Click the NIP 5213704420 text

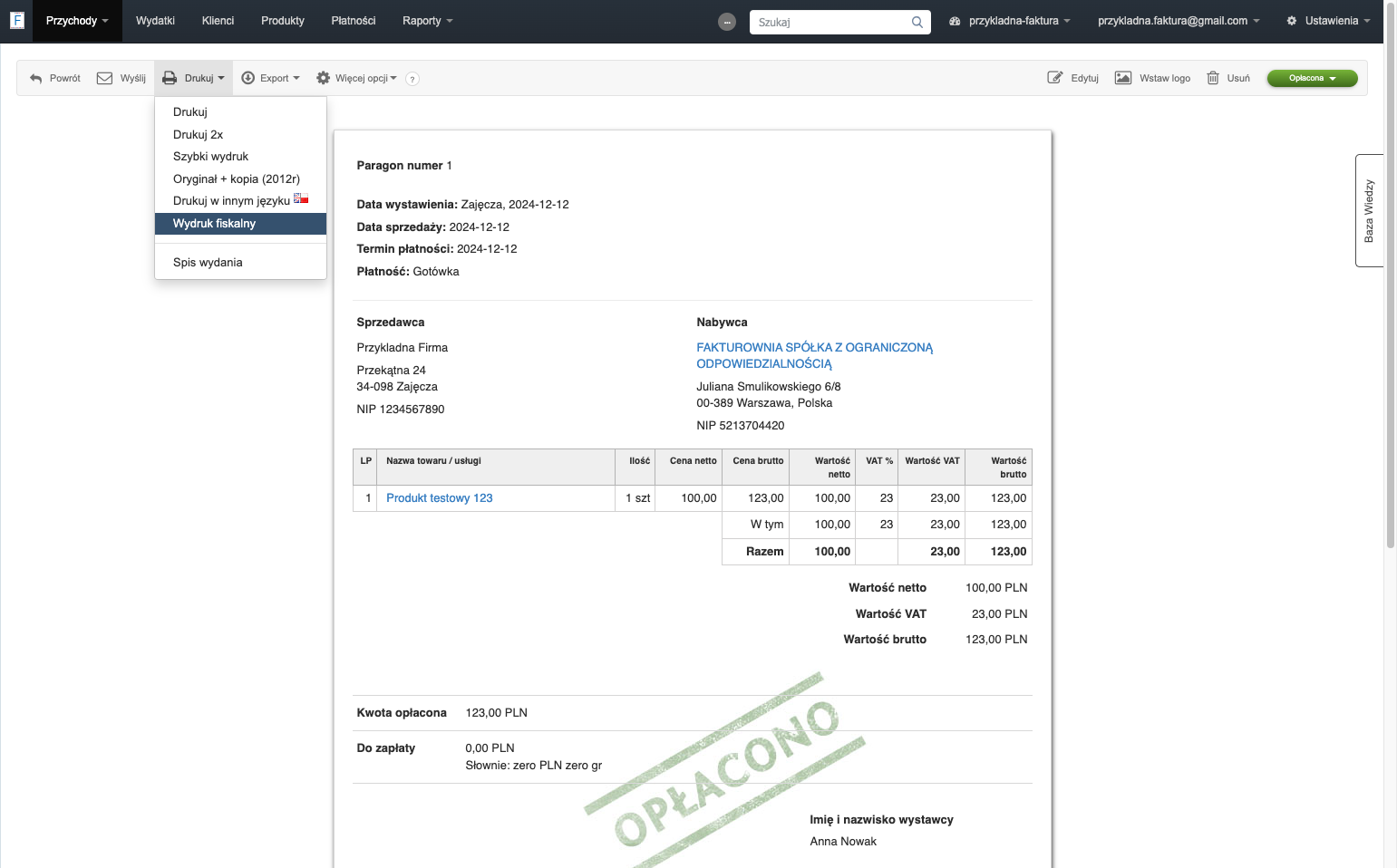pos(741,426)
